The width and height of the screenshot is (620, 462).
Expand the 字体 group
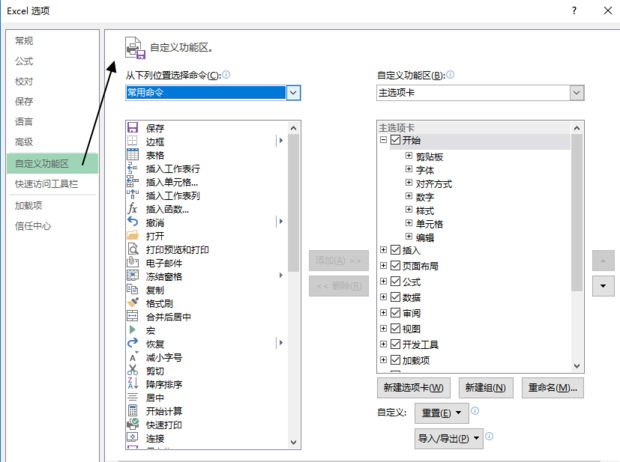tap(409, 169)
